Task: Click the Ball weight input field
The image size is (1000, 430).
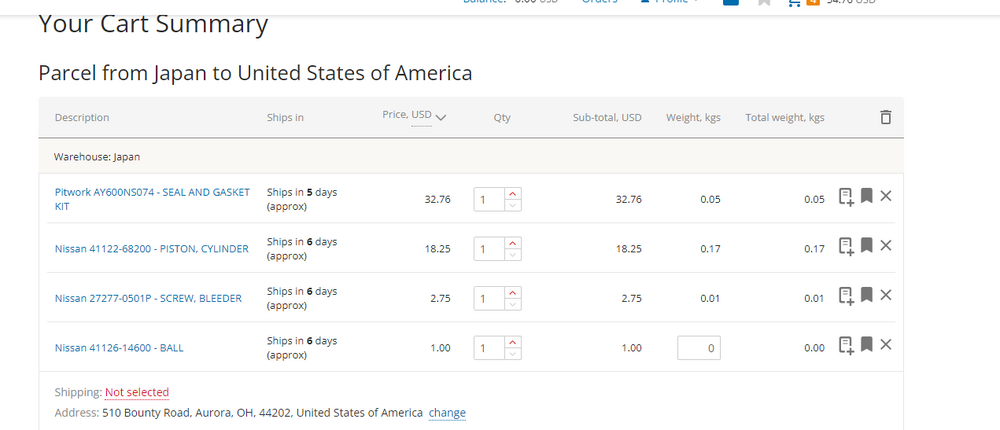Action: [699, 348]
